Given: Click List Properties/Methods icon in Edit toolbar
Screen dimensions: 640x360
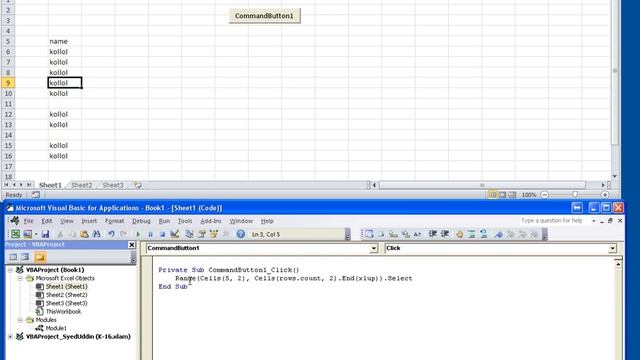Looking at the screenshot, I should click(369, 234).
